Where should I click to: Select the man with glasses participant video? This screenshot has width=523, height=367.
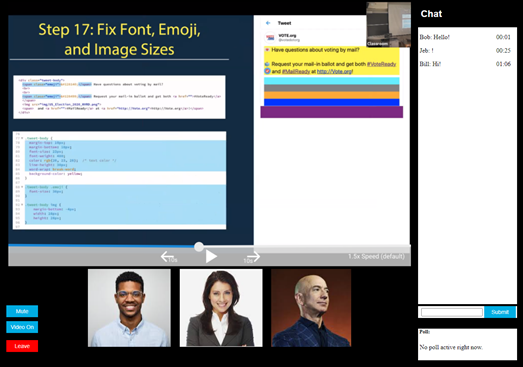129,308
